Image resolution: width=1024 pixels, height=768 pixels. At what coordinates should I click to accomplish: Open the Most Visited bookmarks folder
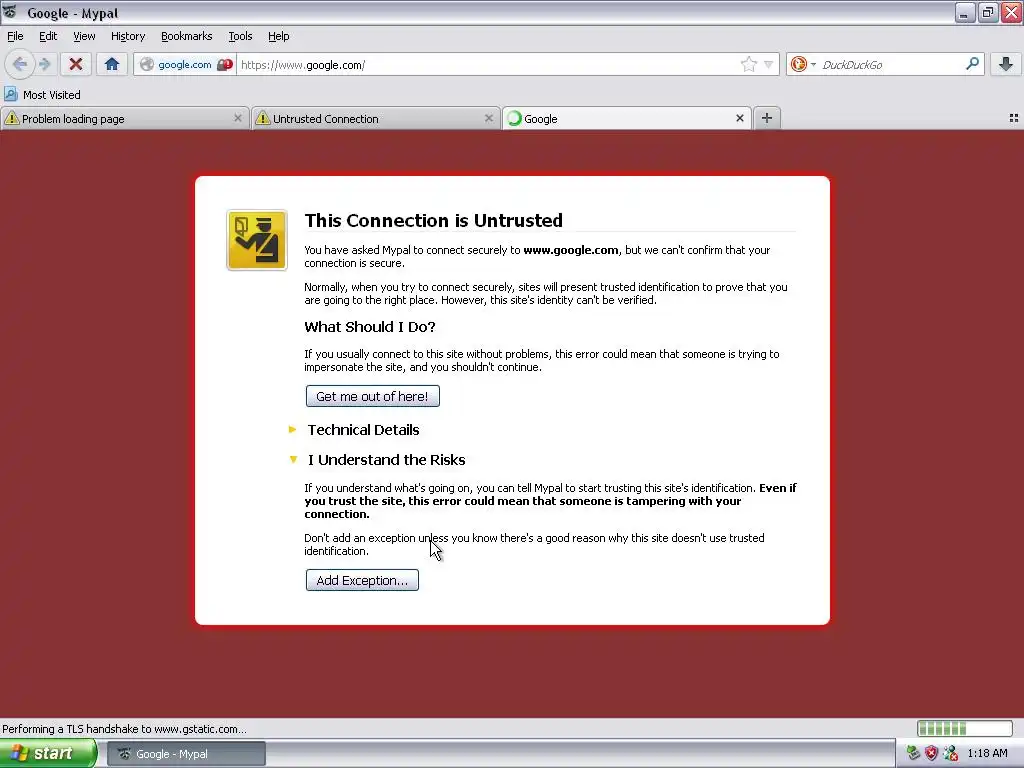point(42,95)
